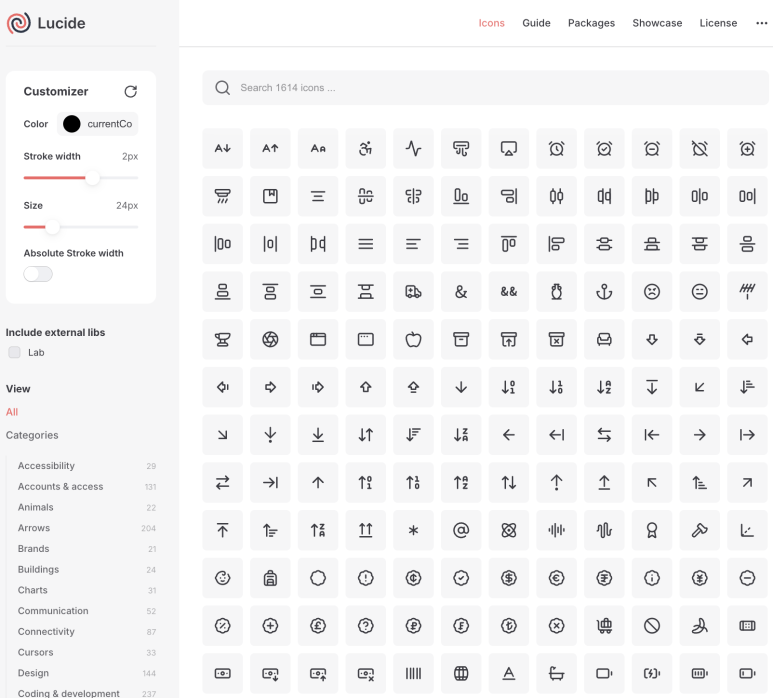Reset customizer with the refresh icon
The height and width of the screenshot is (698, 773).
point(131,92)
